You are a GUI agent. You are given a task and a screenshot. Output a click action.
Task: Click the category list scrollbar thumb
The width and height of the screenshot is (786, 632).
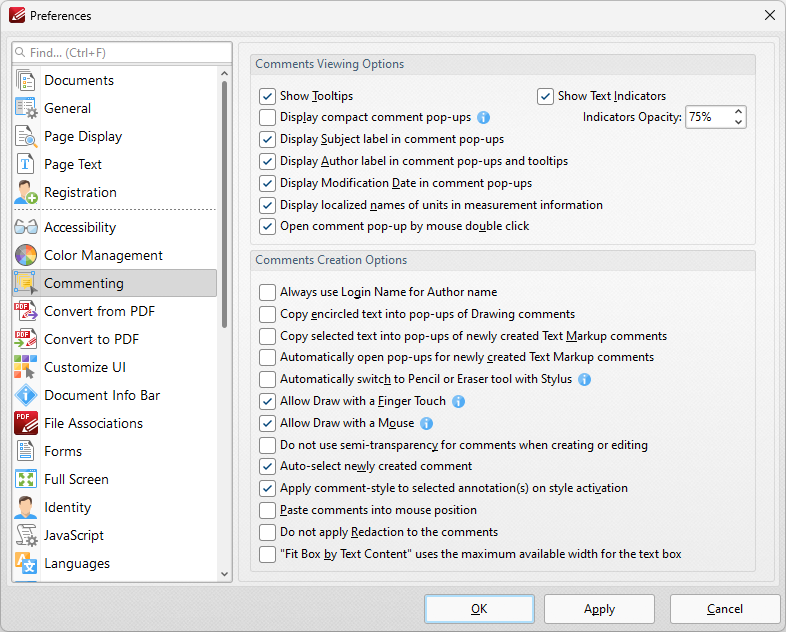(224, 204)
